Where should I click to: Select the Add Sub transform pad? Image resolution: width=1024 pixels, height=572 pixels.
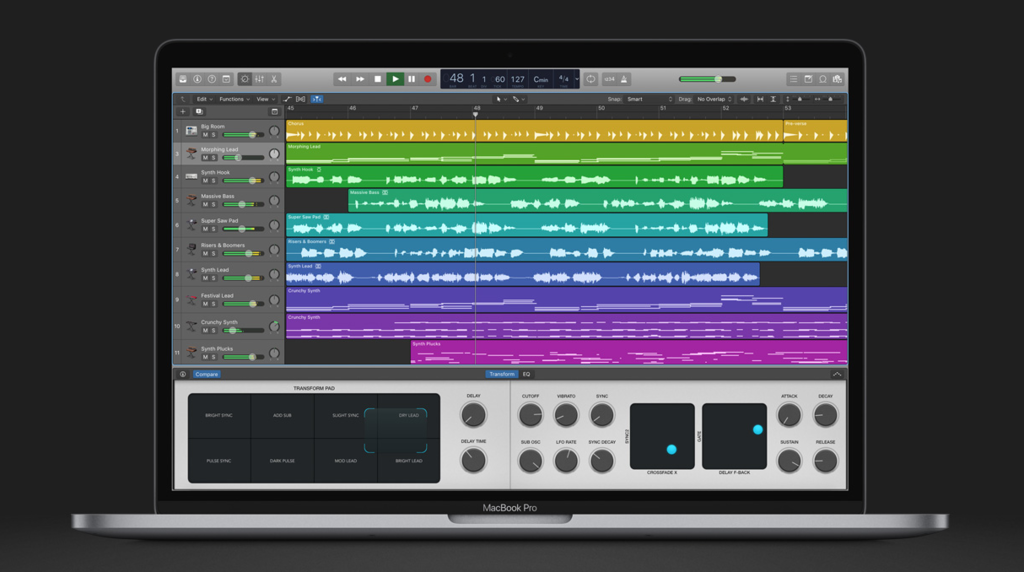tap(282, 415)
